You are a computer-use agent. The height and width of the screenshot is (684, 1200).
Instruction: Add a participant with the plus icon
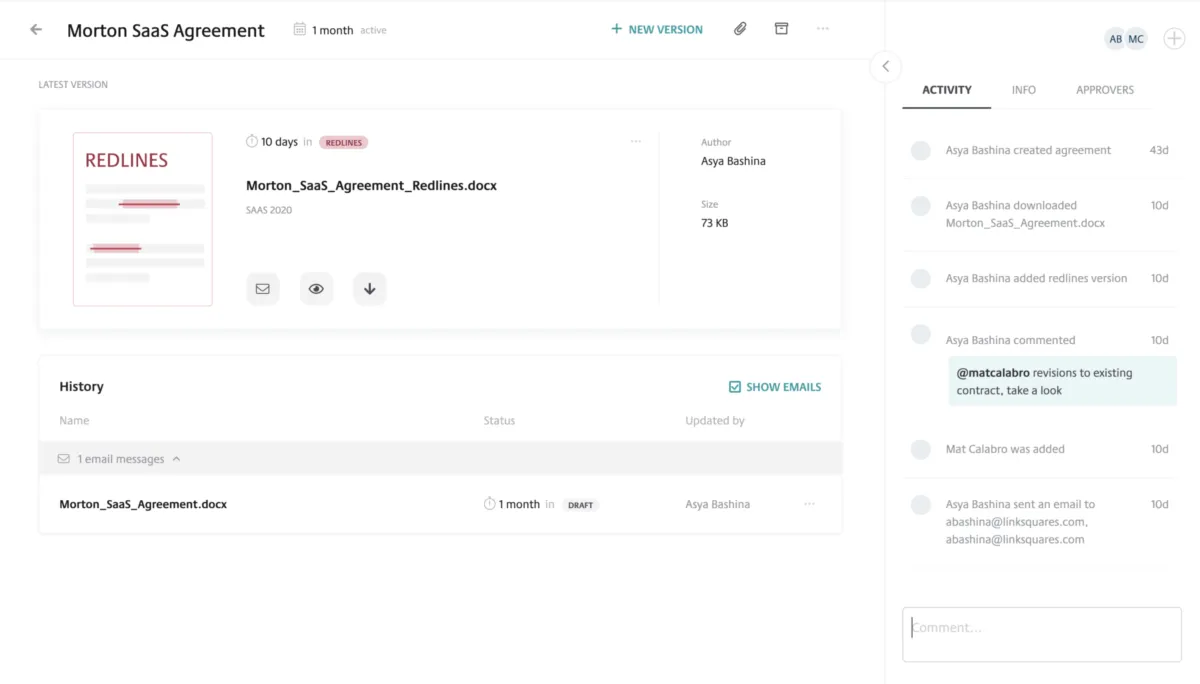(1174, 39)
